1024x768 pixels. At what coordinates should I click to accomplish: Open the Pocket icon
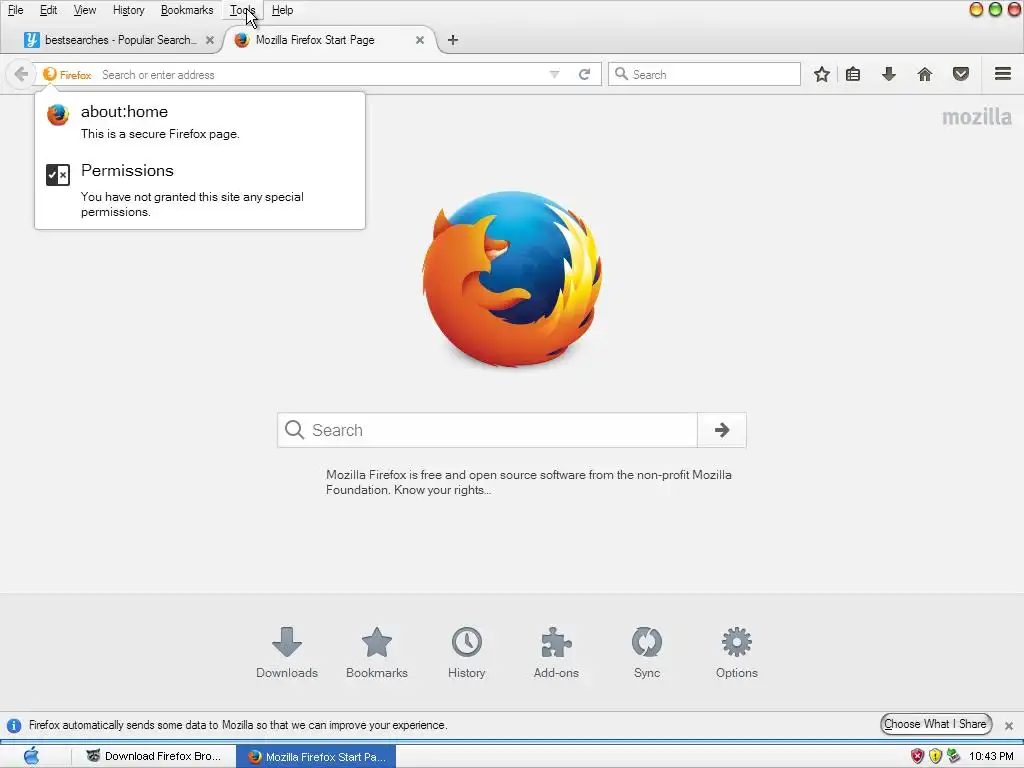[961, 74]
